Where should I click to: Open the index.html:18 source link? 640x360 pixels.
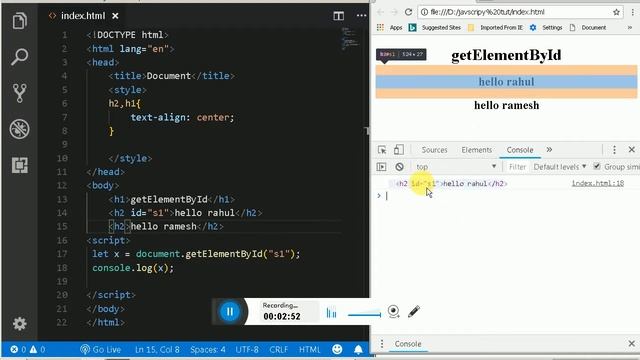coord(598,184)
